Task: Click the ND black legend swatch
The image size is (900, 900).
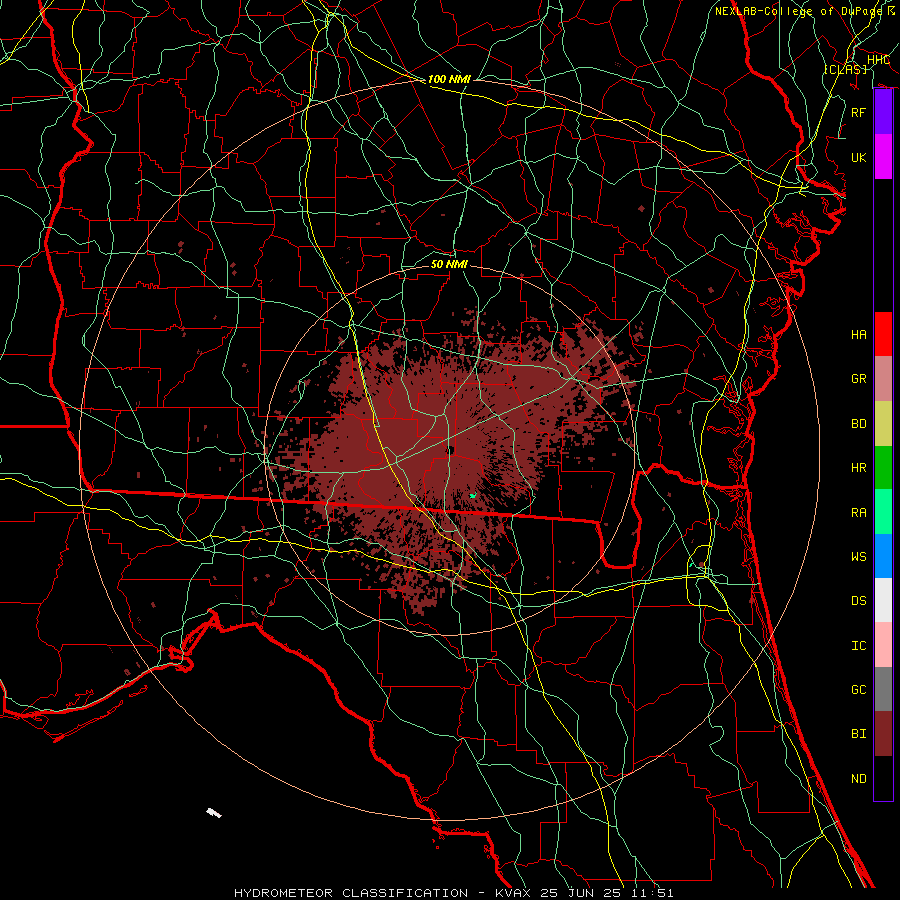Action: pyautogui.click(x=883, y=778)
